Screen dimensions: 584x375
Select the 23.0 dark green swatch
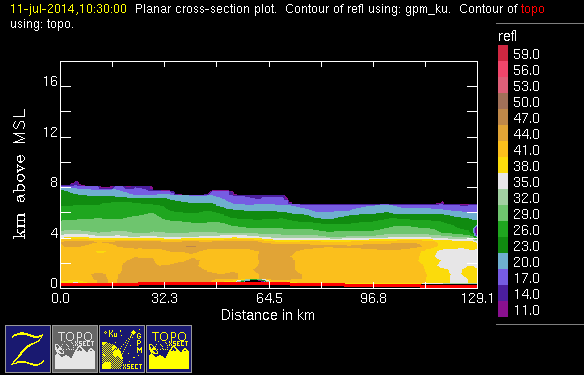pyautogui.click(x=503, y=245)
